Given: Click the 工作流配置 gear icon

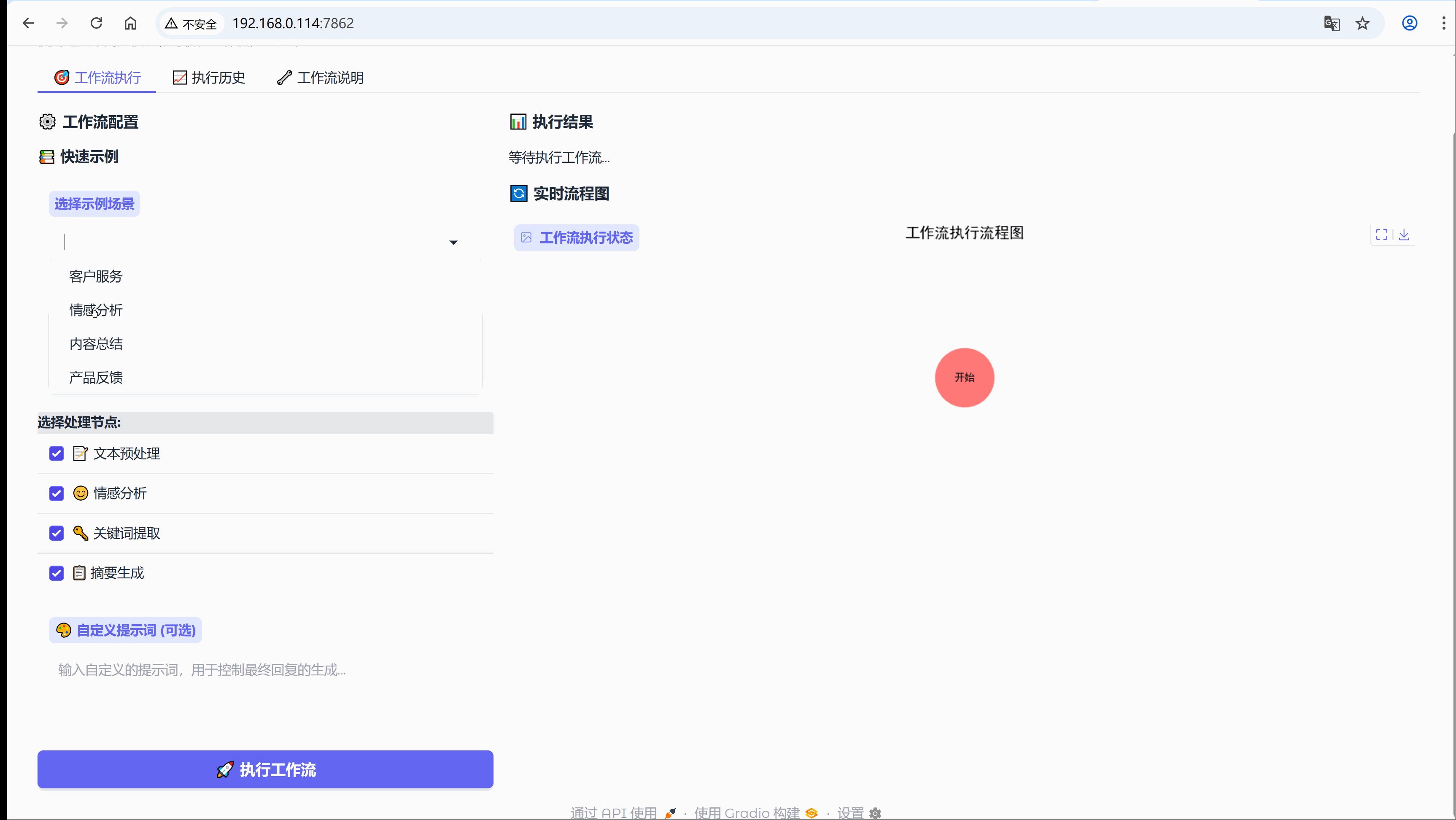Looking at the screenshot, I should point(48,122).
